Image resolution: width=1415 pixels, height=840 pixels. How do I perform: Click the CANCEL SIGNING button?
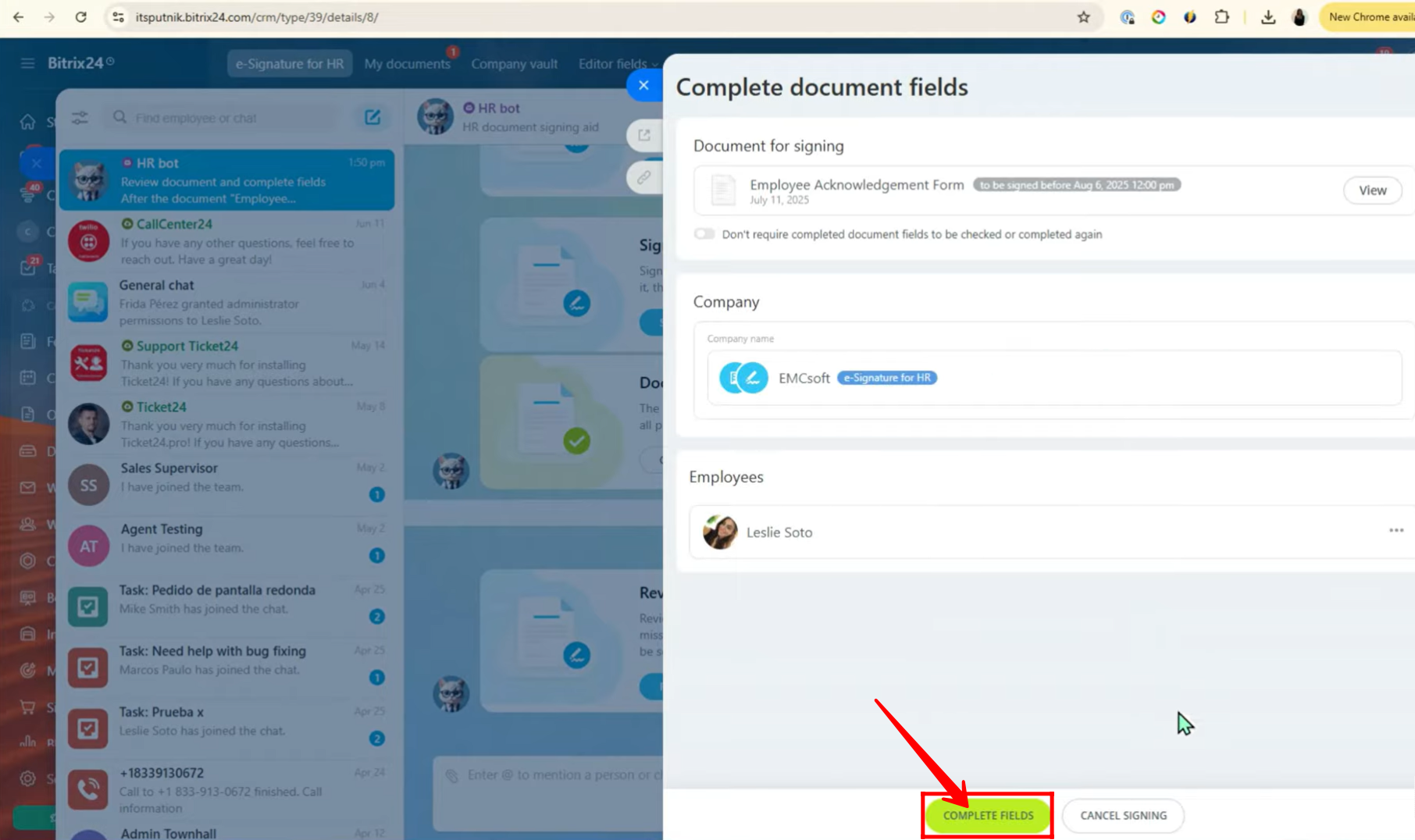(x=1123, y=816)
